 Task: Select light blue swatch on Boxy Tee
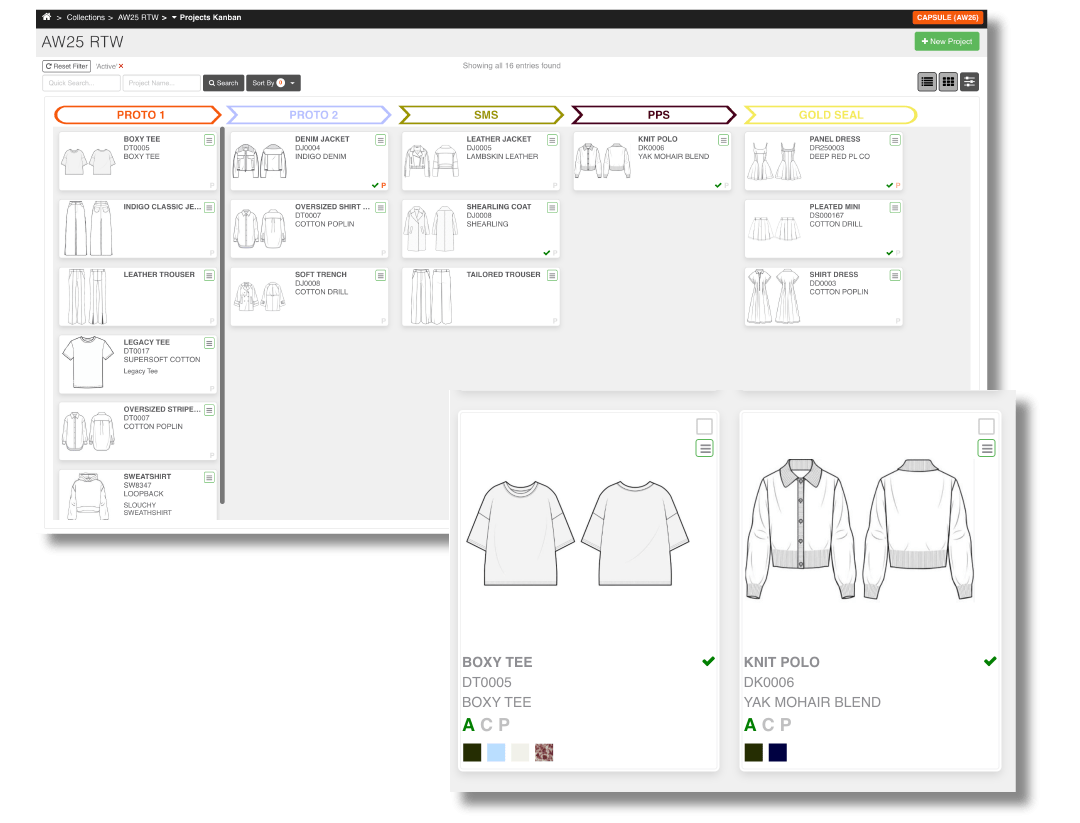point(496,752)
